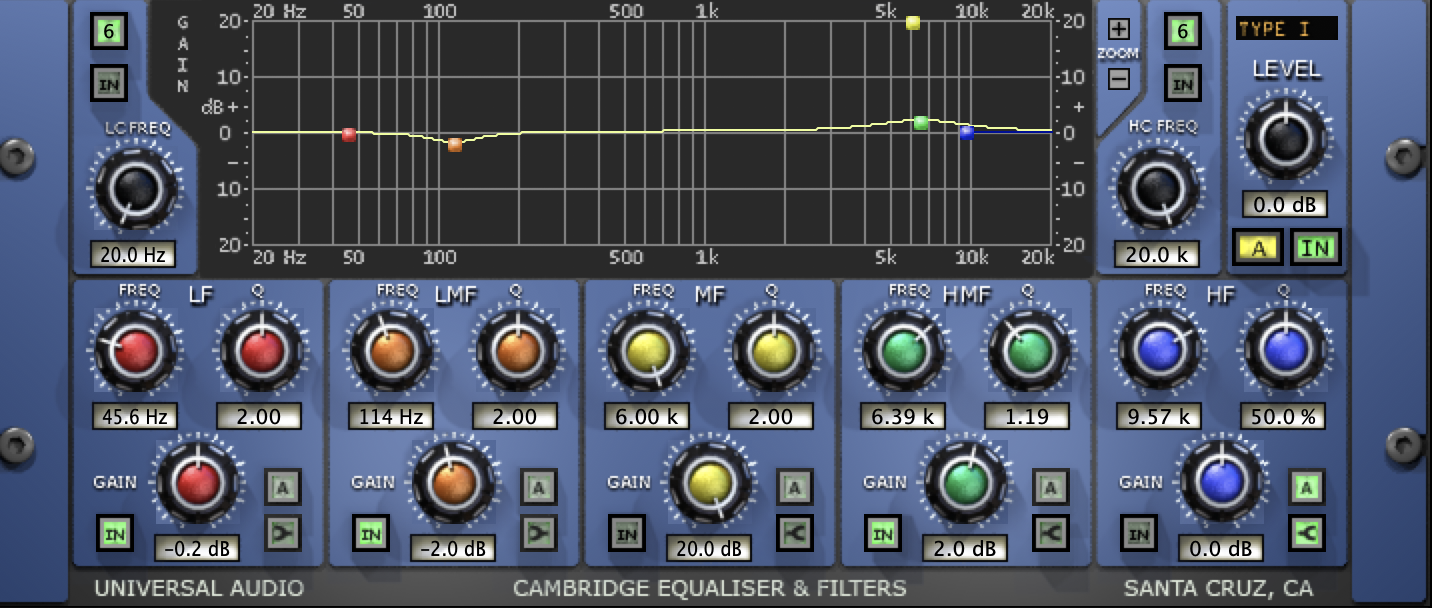The image size is (1432, 608).
Task: Click the HMF 6.39 k frequency field
Action: pos(903,416)
